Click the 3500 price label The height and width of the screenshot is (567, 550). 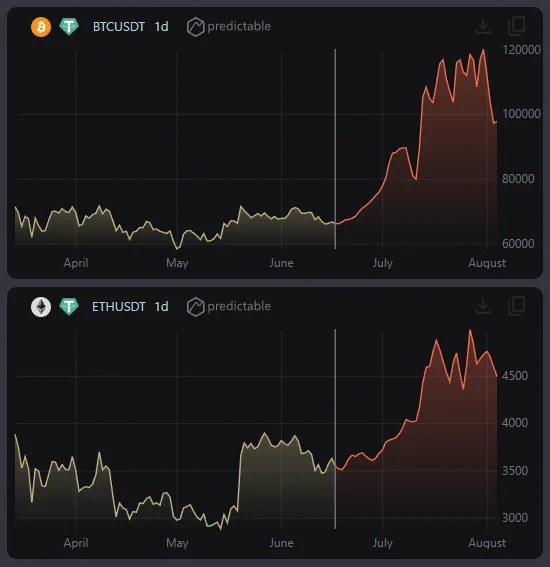coord(515,471)
